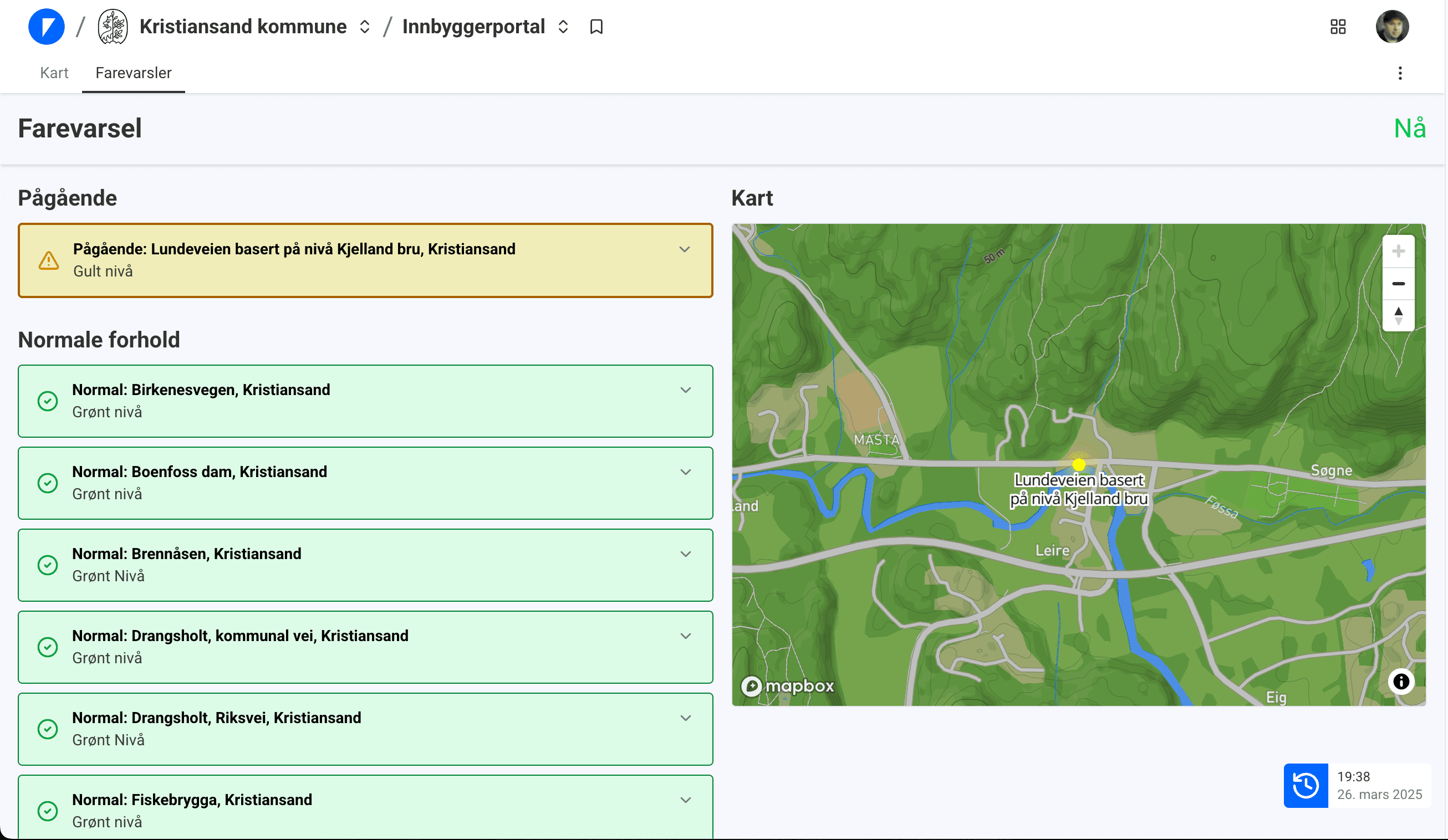Open Innbyggerportal project switcher arrows
Viewport: 1448px width, 840px height.
[x=563, y=27]
